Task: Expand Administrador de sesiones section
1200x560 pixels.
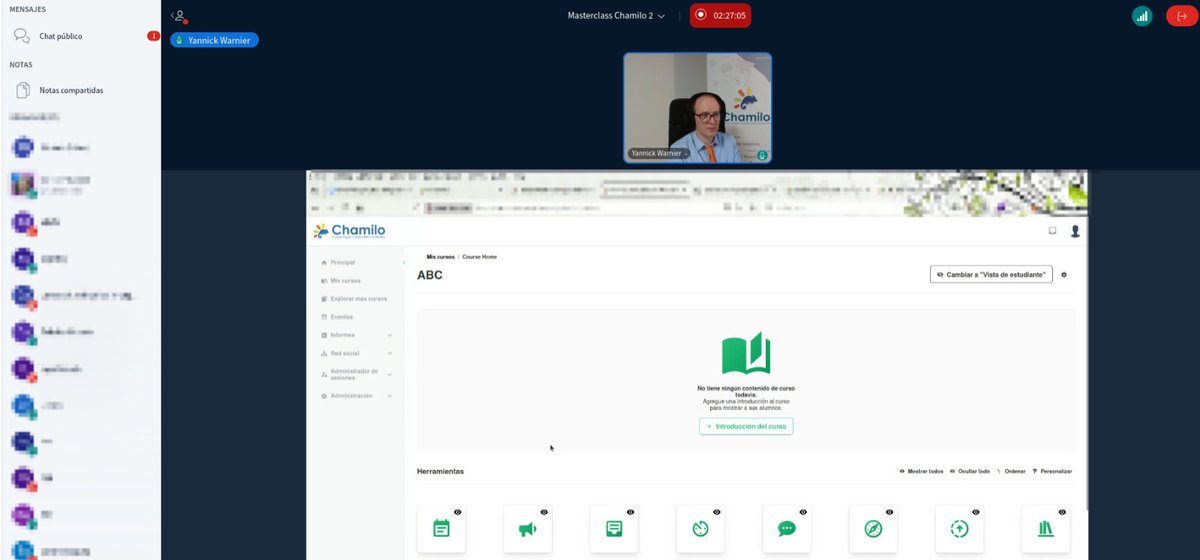Action: (356, 374)
